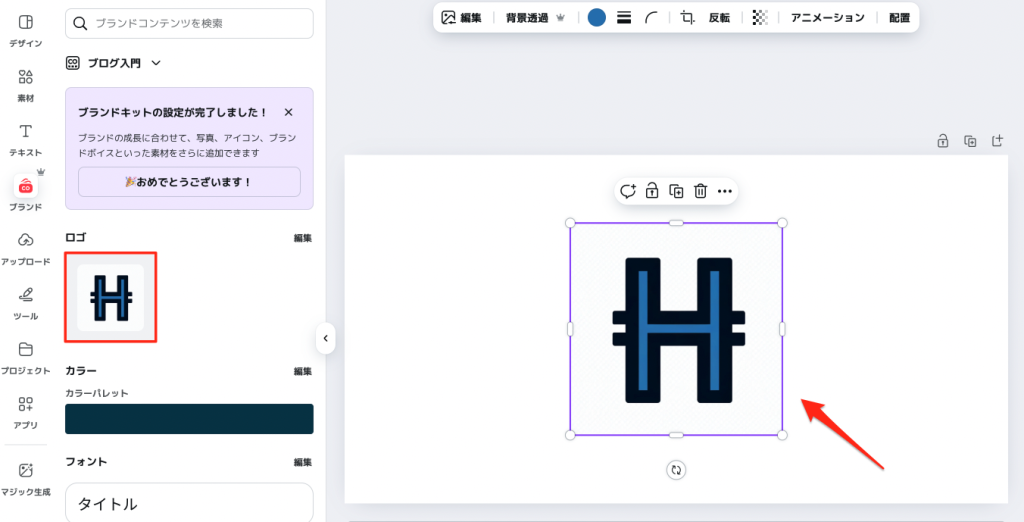Select the dark teal color palette swatch
1024x522 pixels.
pos(189,419)
